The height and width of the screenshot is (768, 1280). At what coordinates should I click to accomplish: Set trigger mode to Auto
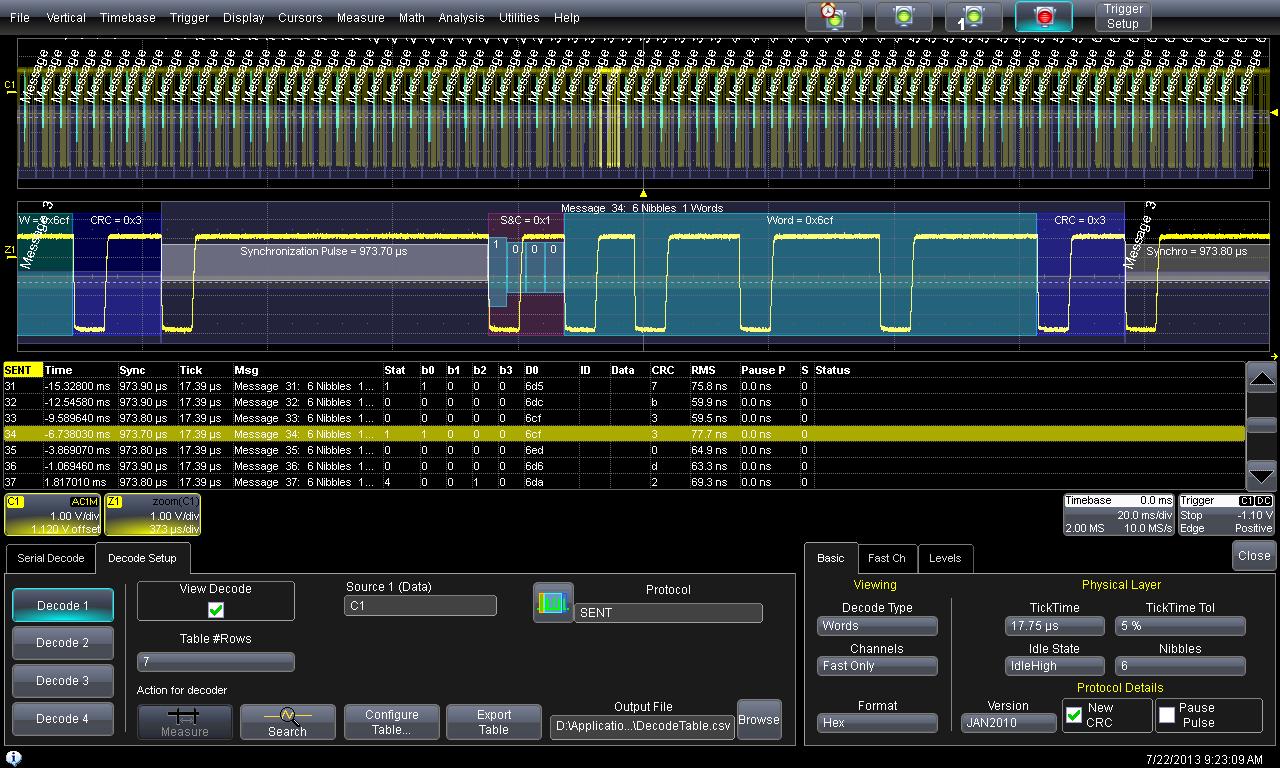tap(833, 17)
